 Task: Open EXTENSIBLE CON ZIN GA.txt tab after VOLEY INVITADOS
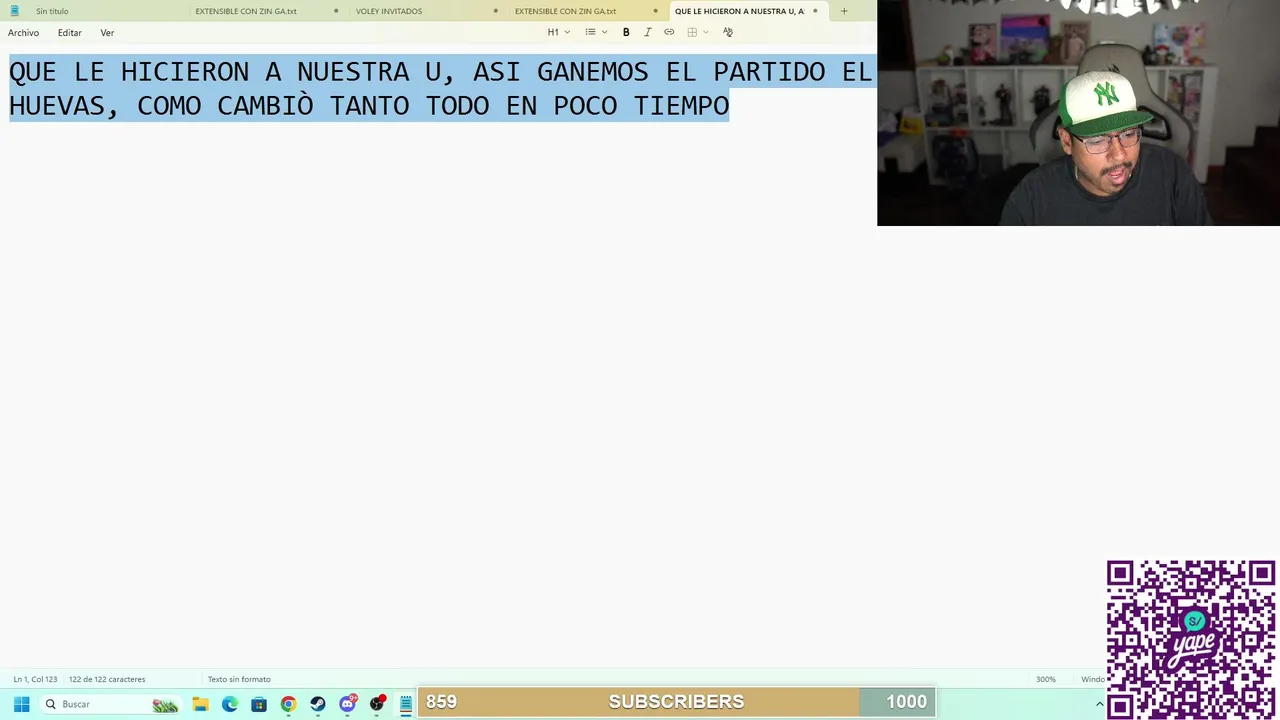[565, 11]
